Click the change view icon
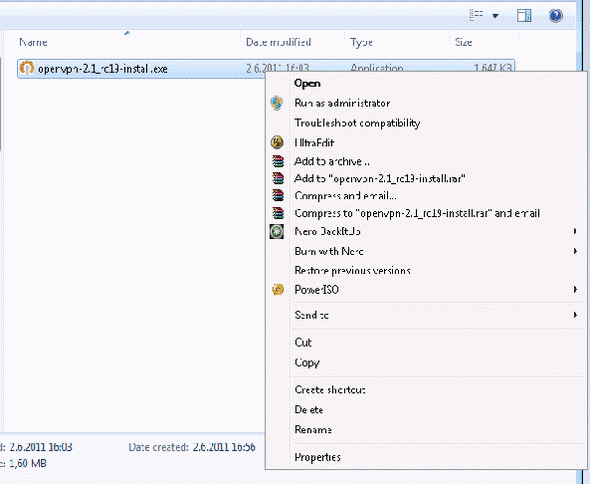 click(x=476, y=15)
